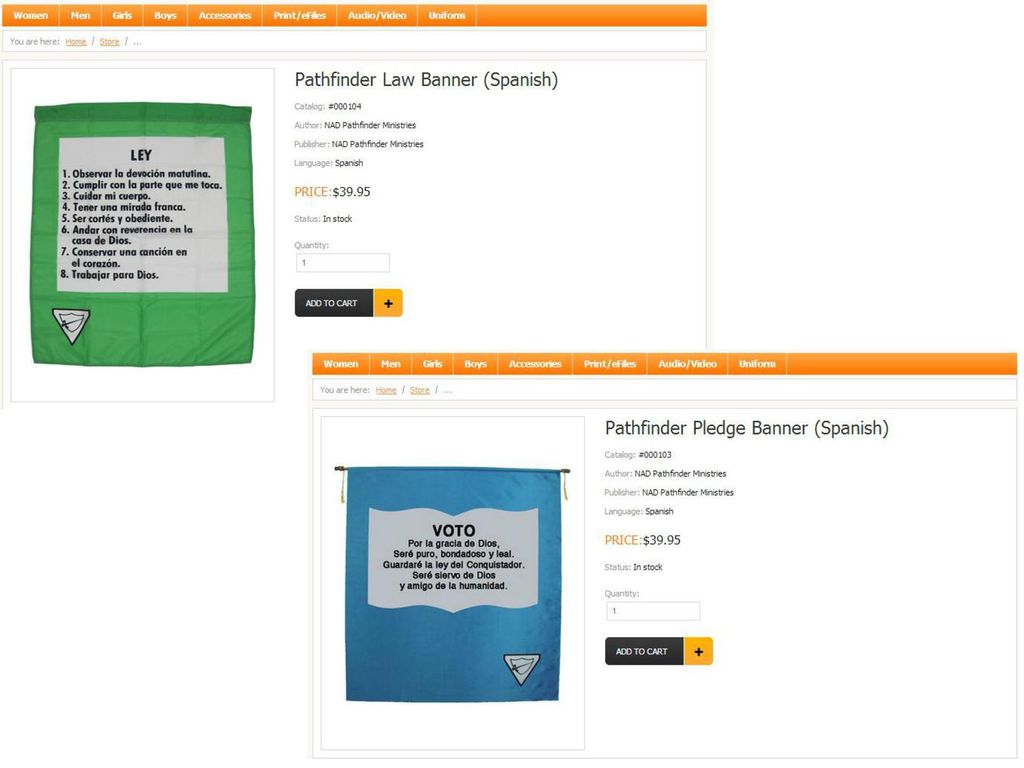Add the Pathfinder Law Banner to cart
Screen dimensions: 1024x768
(x=334, y=303)
